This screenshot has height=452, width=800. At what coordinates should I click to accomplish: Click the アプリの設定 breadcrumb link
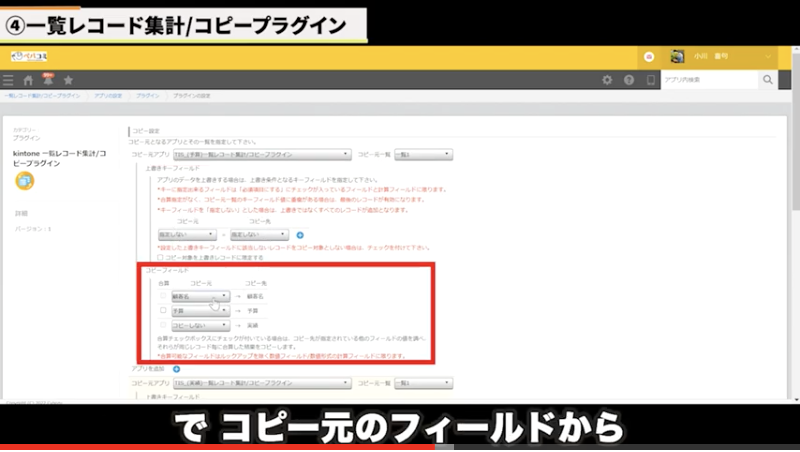[108, 95]
